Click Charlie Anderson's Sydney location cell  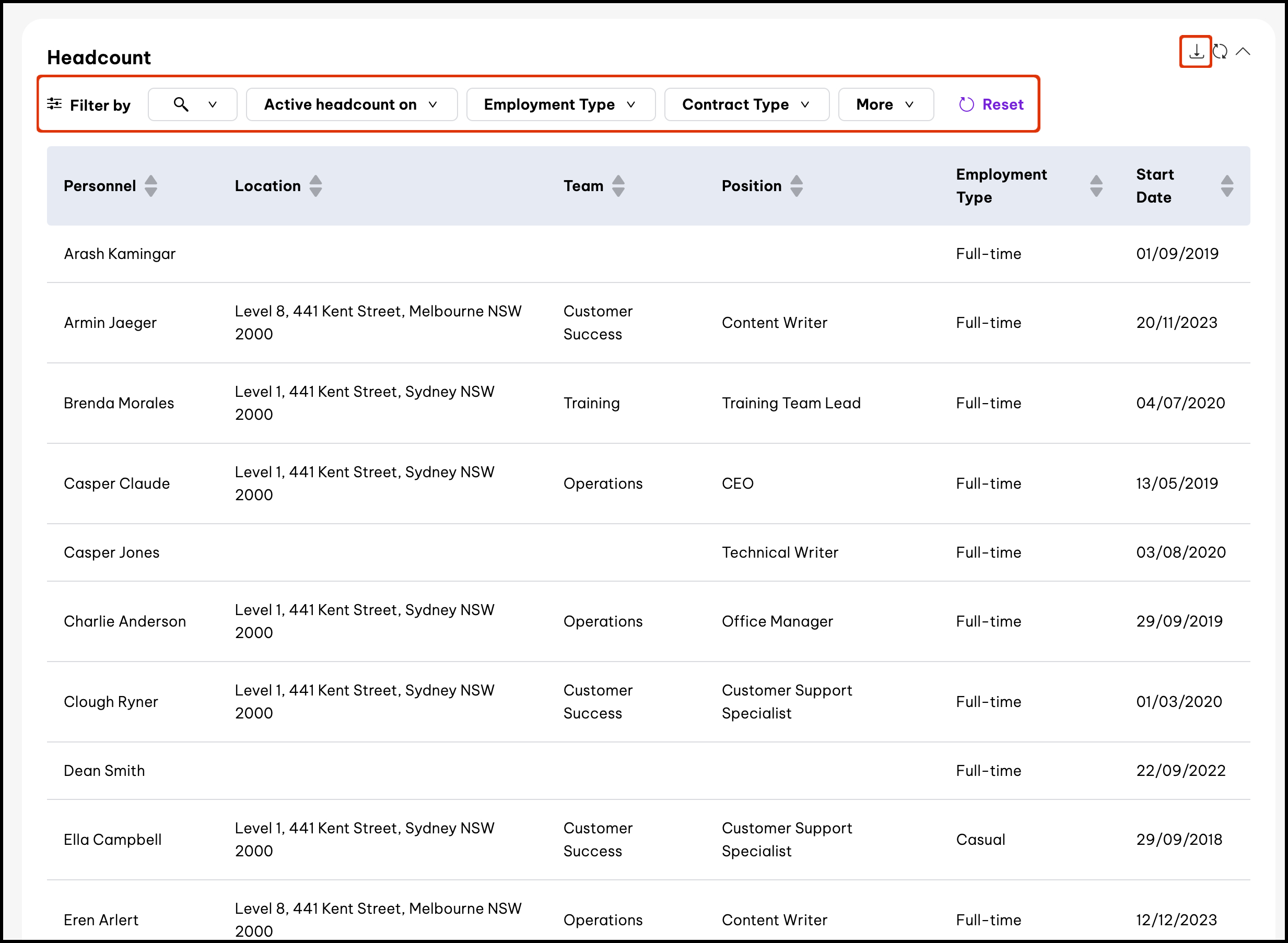(365, 622)
